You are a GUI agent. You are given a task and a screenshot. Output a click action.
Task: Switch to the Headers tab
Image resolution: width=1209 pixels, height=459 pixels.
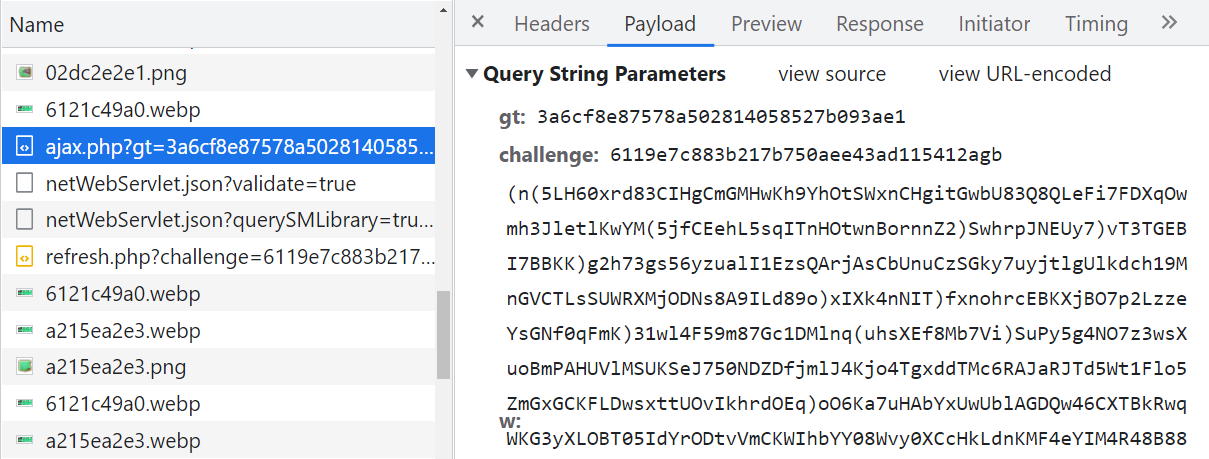pos(552,24)
